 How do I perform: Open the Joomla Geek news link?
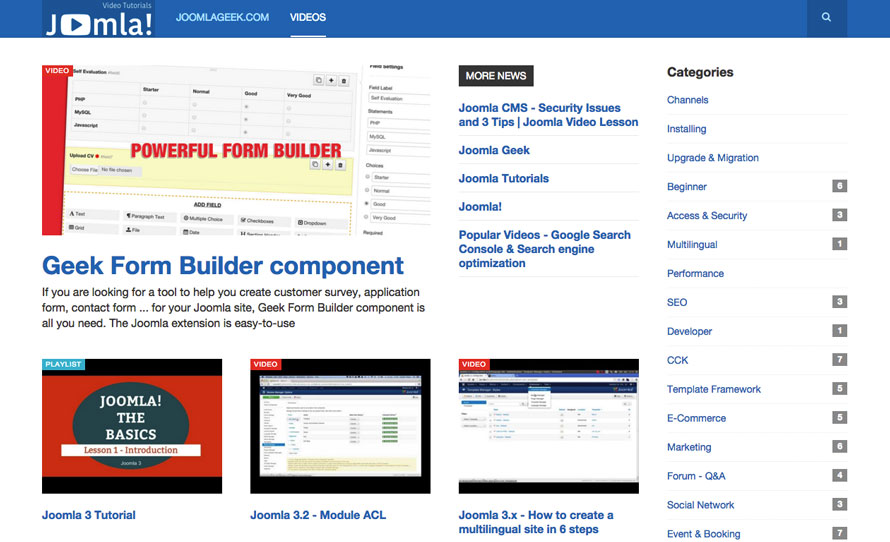tap(494, 150)
